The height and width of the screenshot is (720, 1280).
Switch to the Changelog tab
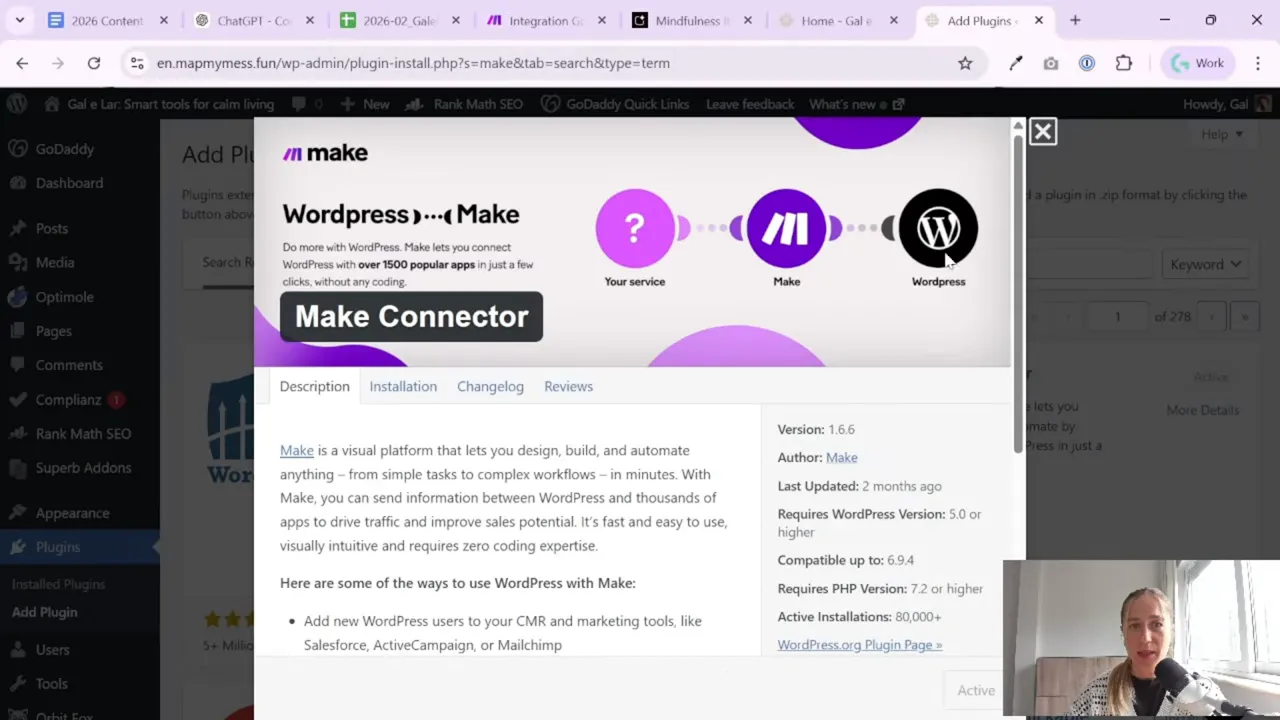(490, 386)
